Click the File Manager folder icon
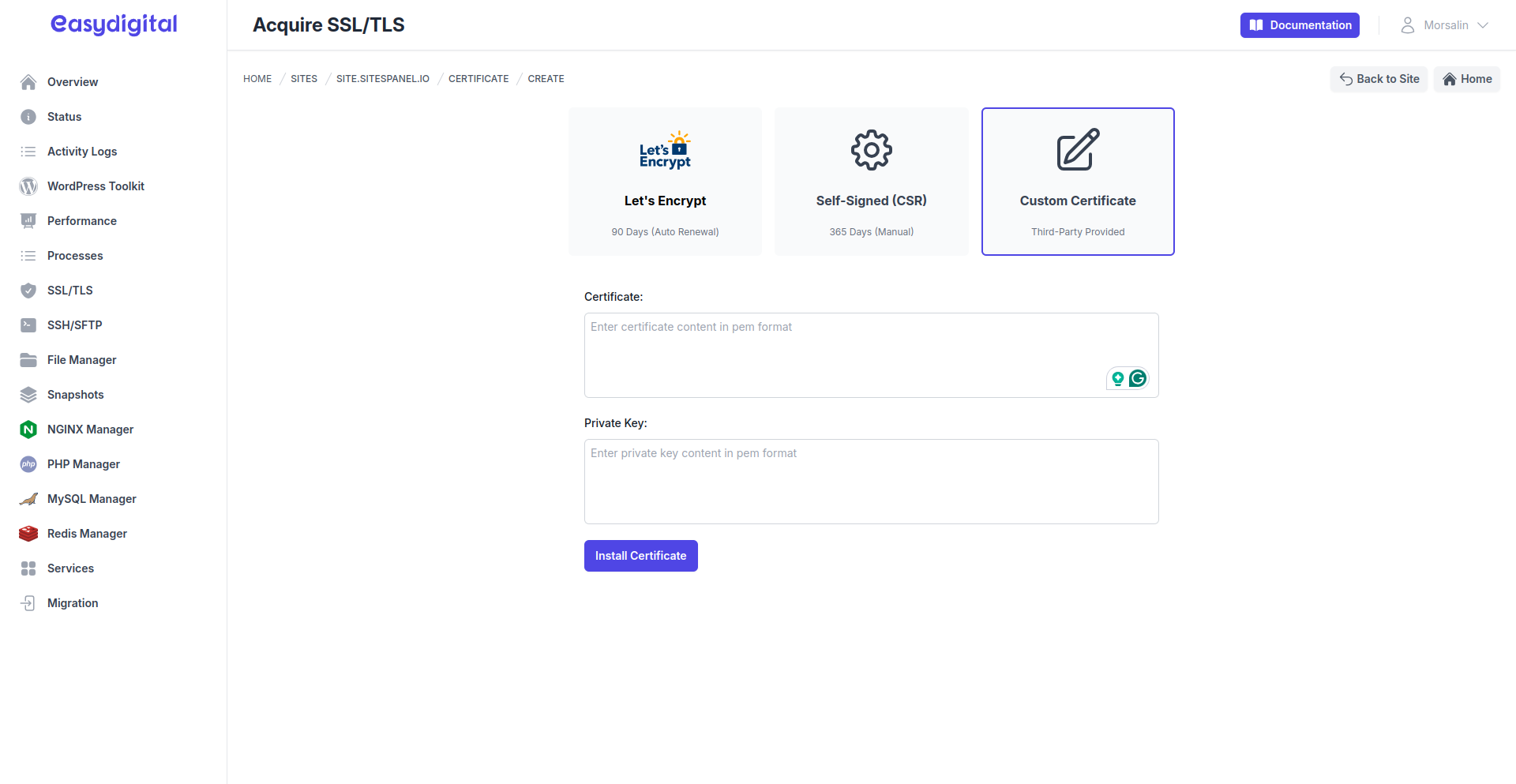This screenshot has width=1516, height=784. coord(28,360)
